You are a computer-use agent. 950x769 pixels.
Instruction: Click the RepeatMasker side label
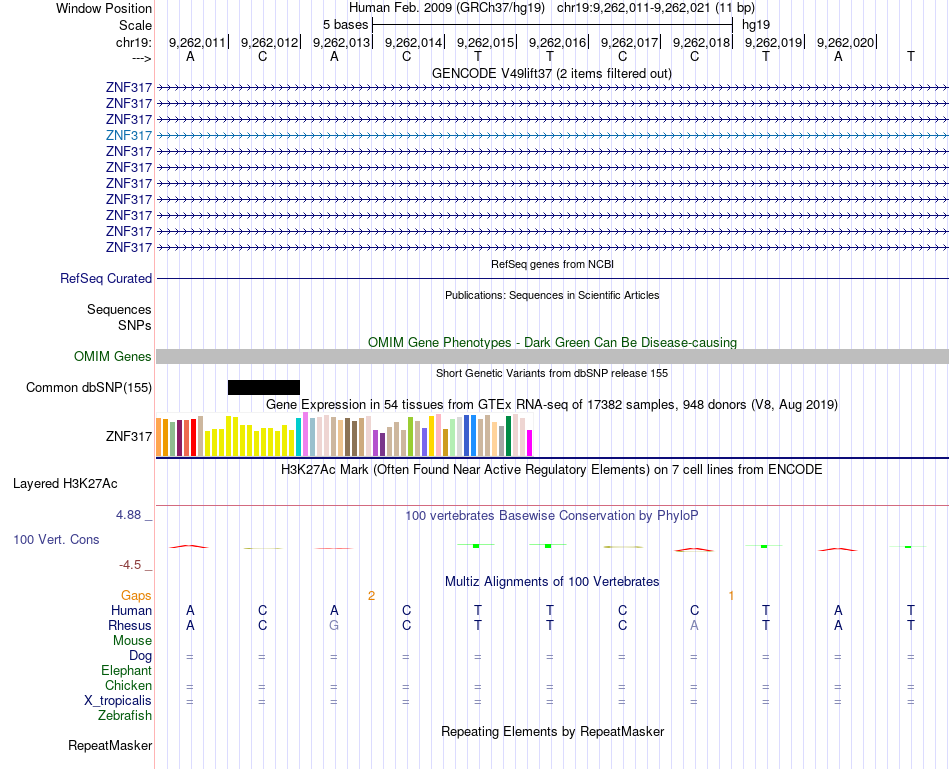pyautogui.click(x=110, y=745)
